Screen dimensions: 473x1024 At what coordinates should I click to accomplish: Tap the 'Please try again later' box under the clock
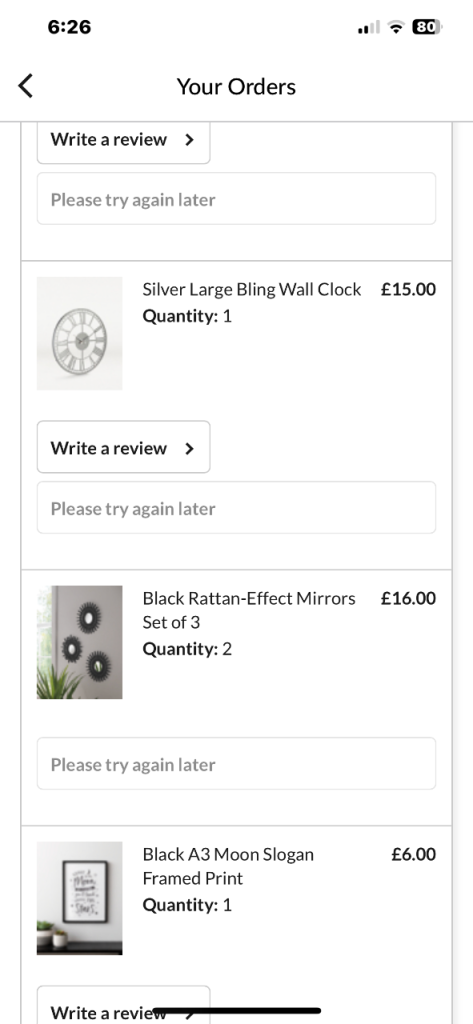point(236,507)
